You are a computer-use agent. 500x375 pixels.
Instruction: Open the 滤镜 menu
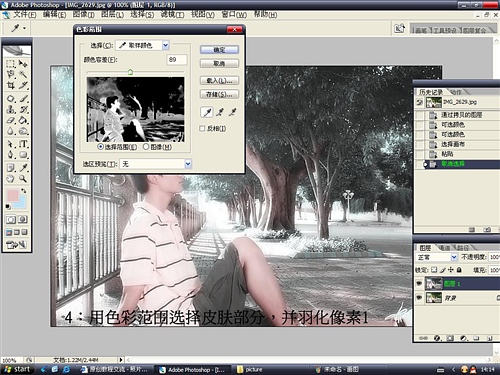pyautogui.click(x=173, y=15)
